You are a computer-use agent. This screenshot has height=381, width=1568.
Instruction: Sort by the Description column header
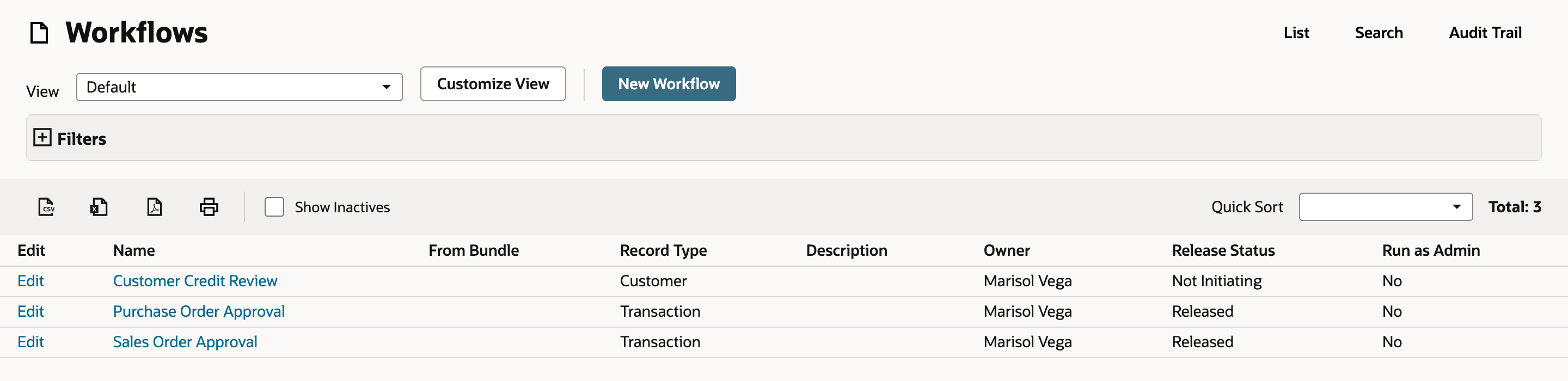(x=847, y=251)
